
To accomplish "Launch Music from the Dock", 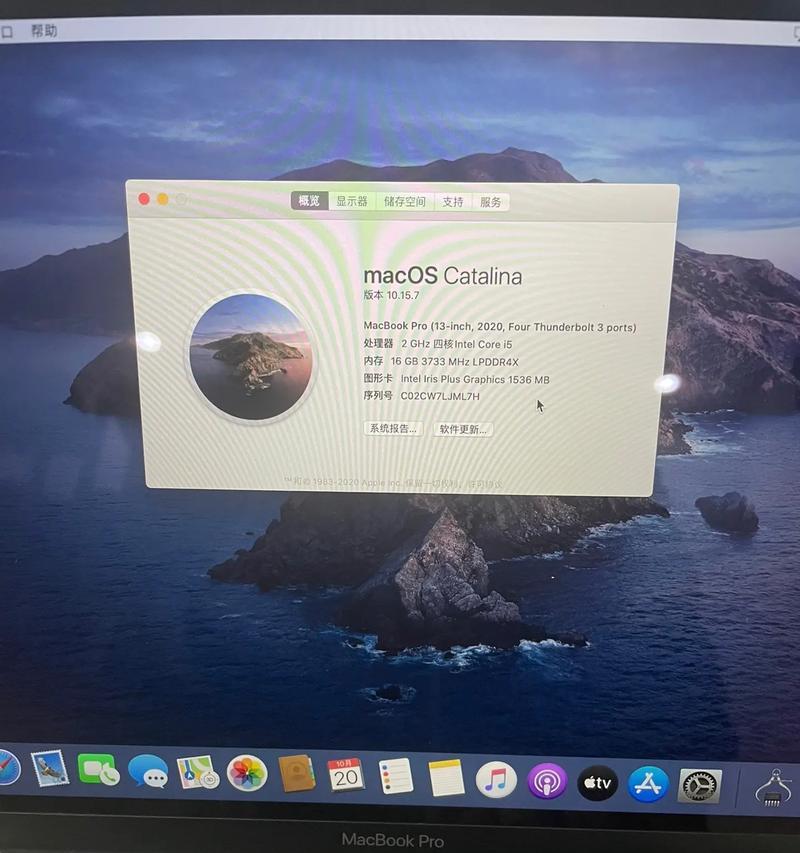I will [496, 780].
